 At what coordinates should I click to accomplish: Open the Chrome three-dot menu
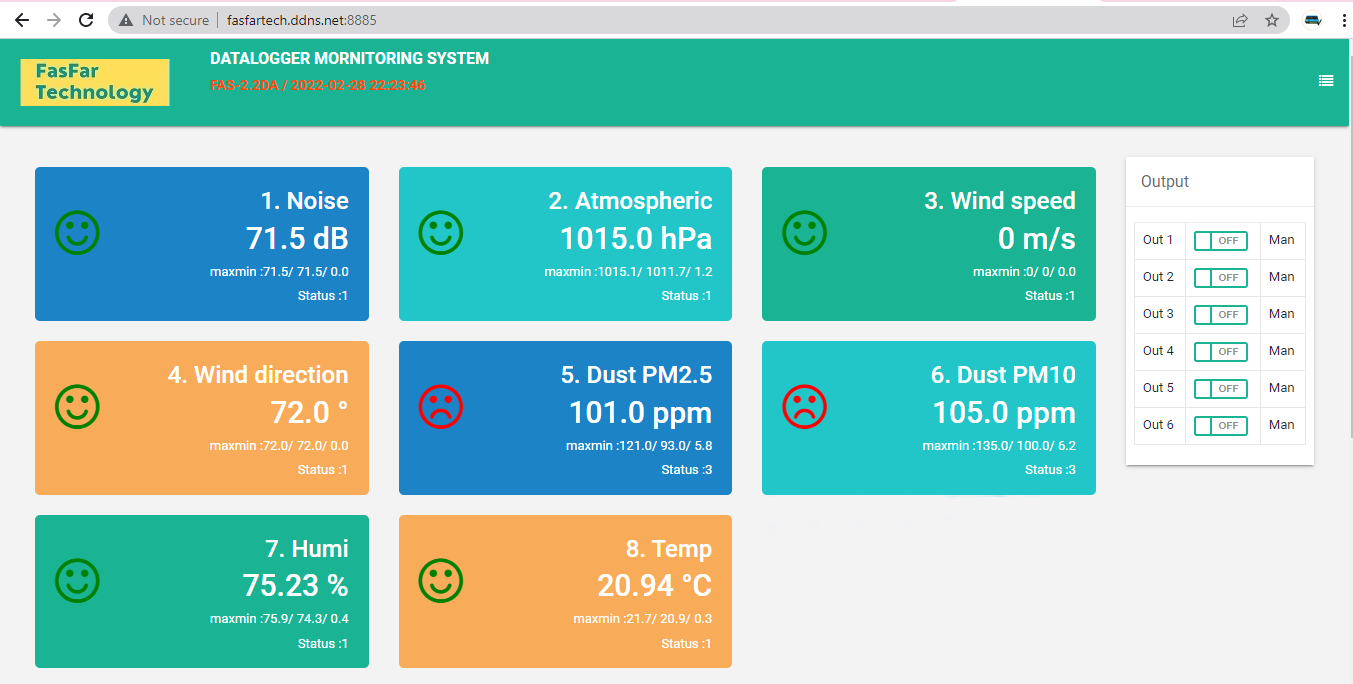[x=1343, y=20]
